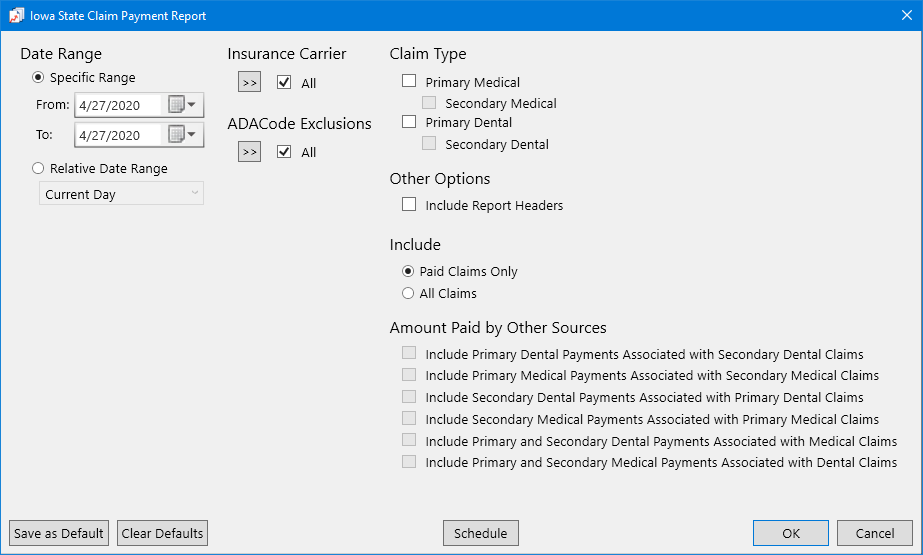This screenshot has height=555, width=923.
Task: Click the Insurance Carrier selection arrows button
Action: click(249, 82)
